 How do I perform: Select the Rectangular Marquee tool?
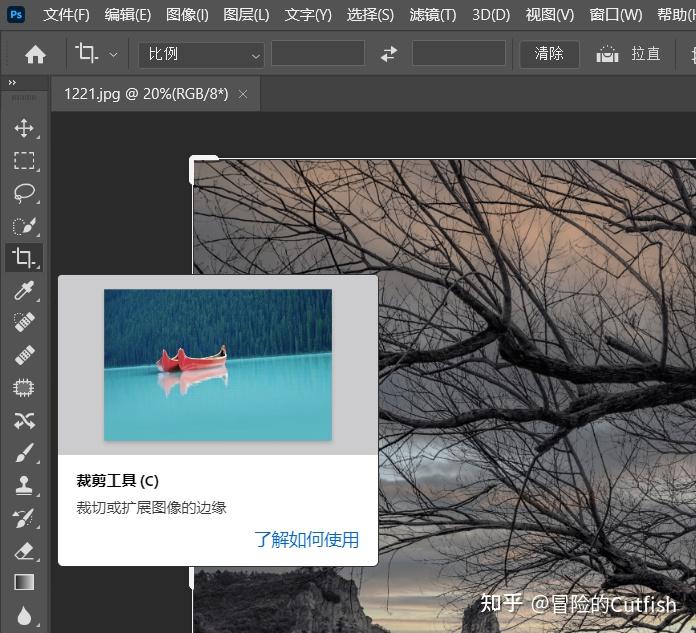pos(24,161)
